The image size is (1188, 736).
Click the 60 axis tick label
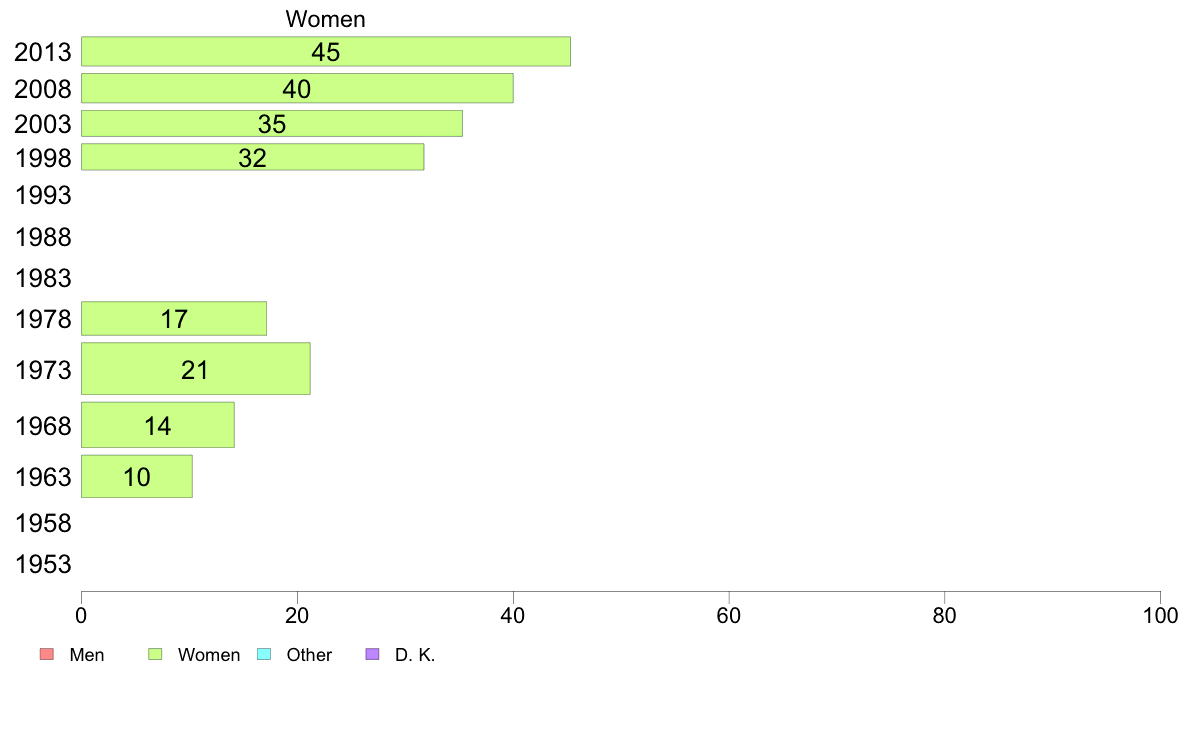point(728,615)
